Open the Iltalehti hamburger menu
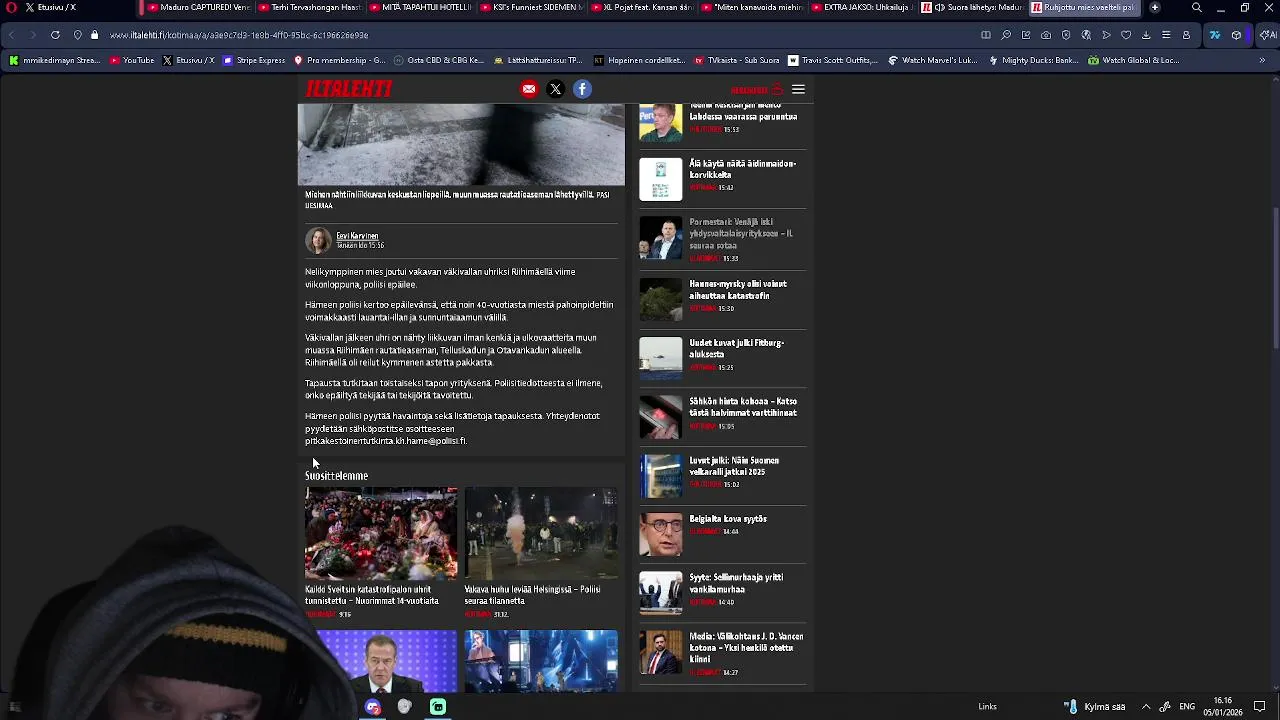Viewport: 1280px width, 720px height. point(798,90)
